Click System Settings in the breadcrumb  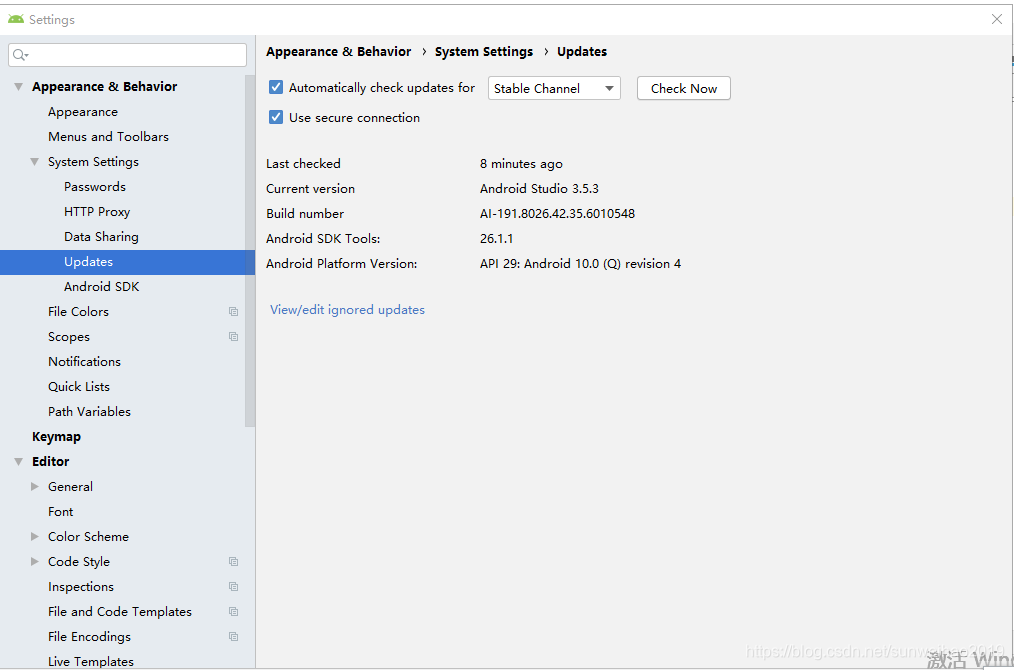[x=484, y=52]
